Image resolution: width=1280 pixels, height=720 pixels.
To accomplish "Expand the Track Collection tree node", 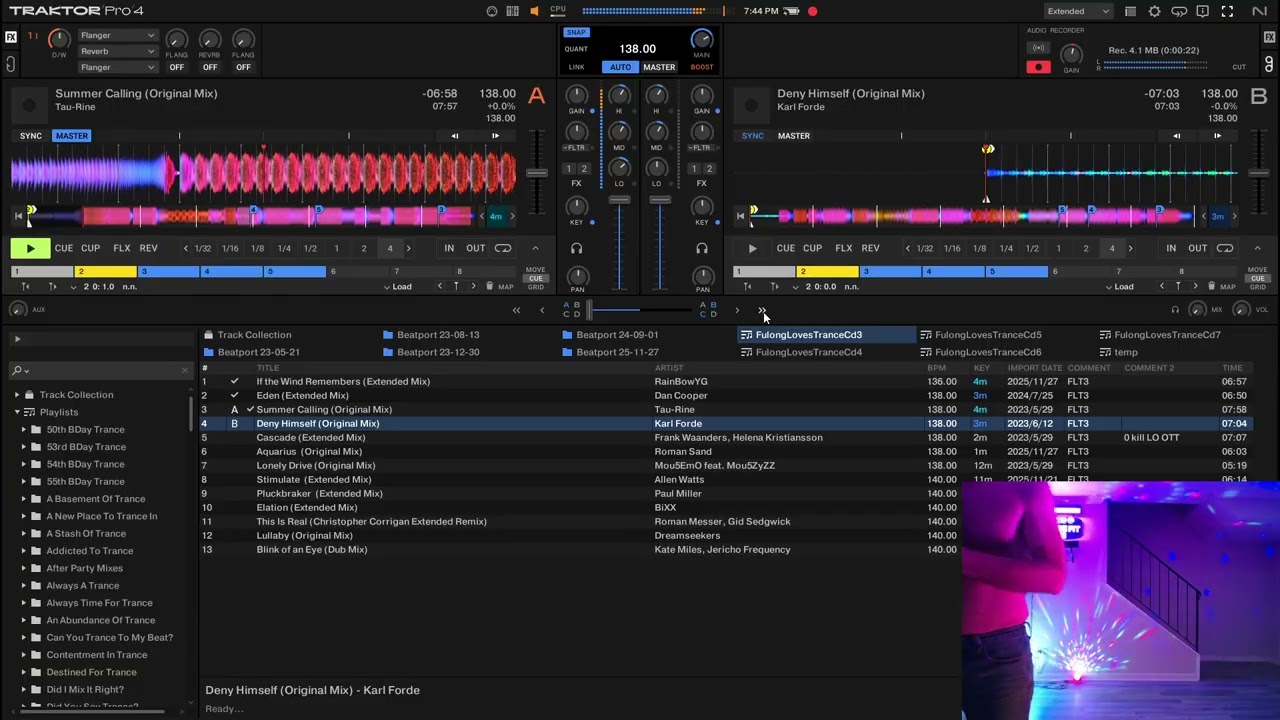I will [17, 395].
